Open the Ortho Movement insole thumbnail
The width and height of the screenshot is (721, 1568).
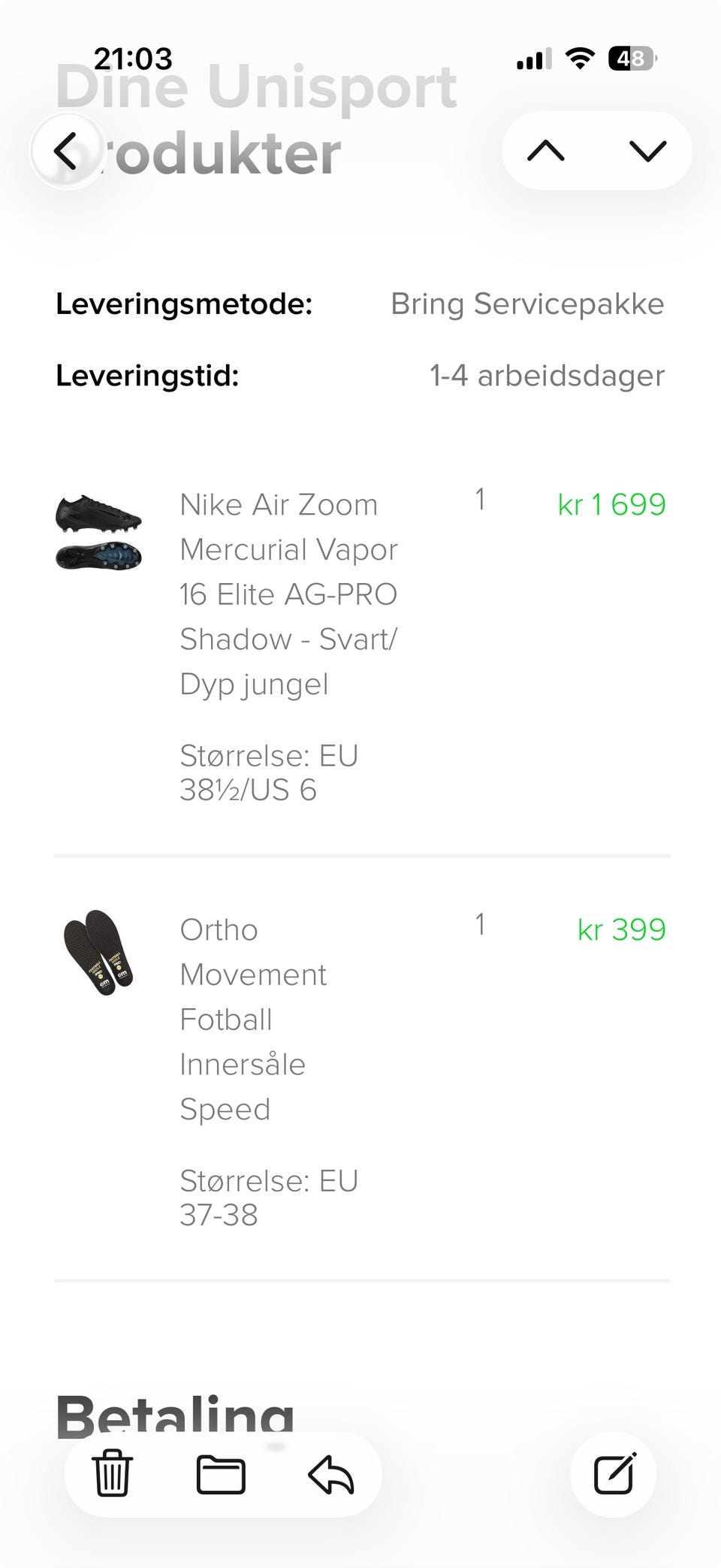98,953
